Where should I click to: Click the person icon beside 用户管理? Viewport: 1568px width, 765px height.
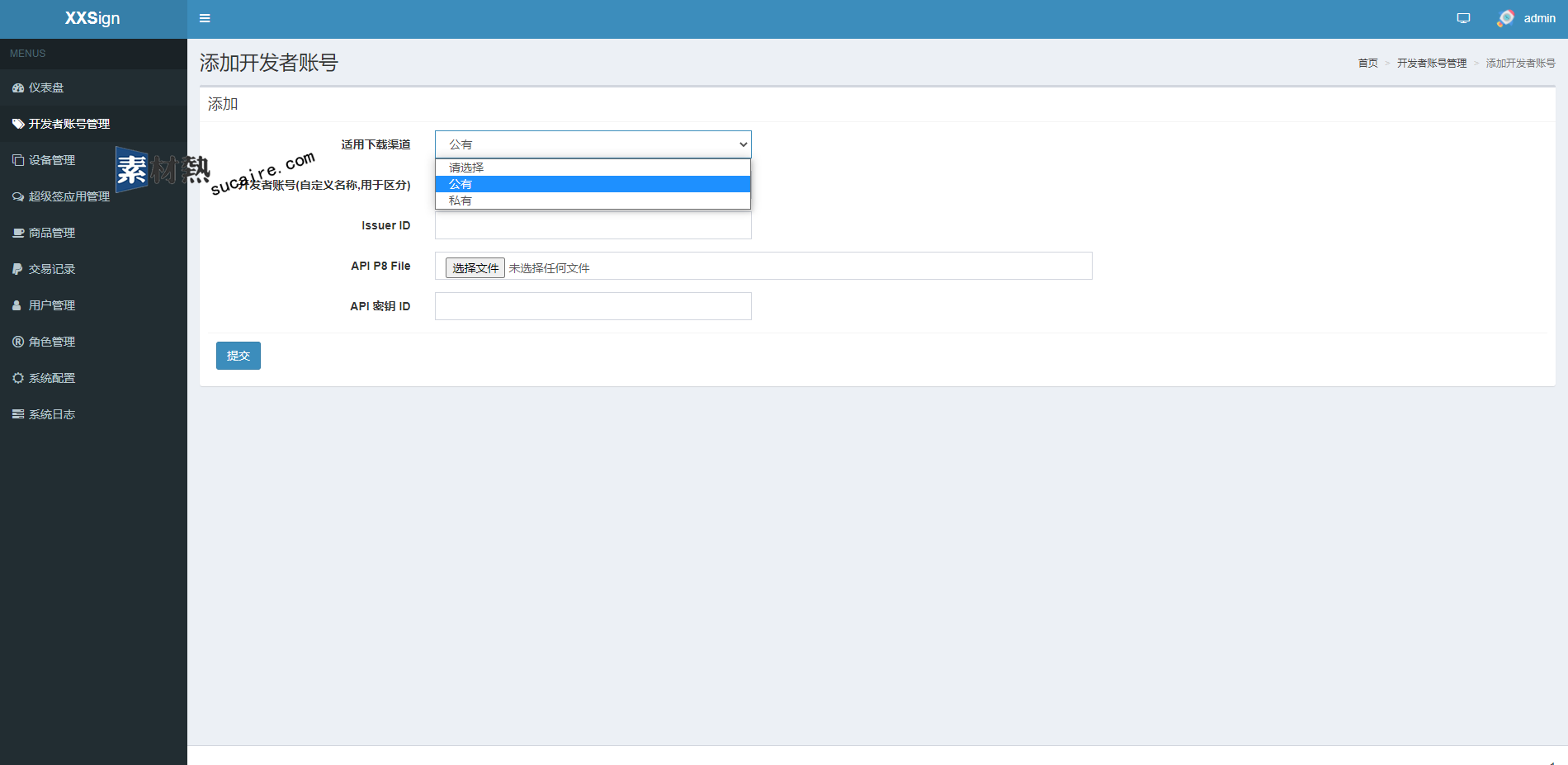17,305
